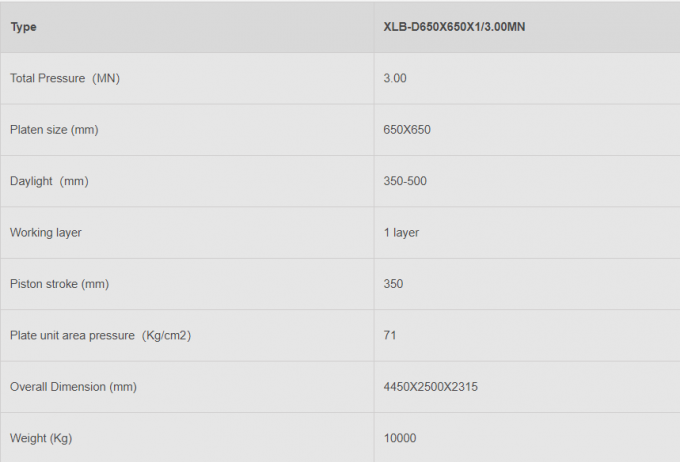Select the XLB-D650X650X1/3.00MN model text

point(455,27)
